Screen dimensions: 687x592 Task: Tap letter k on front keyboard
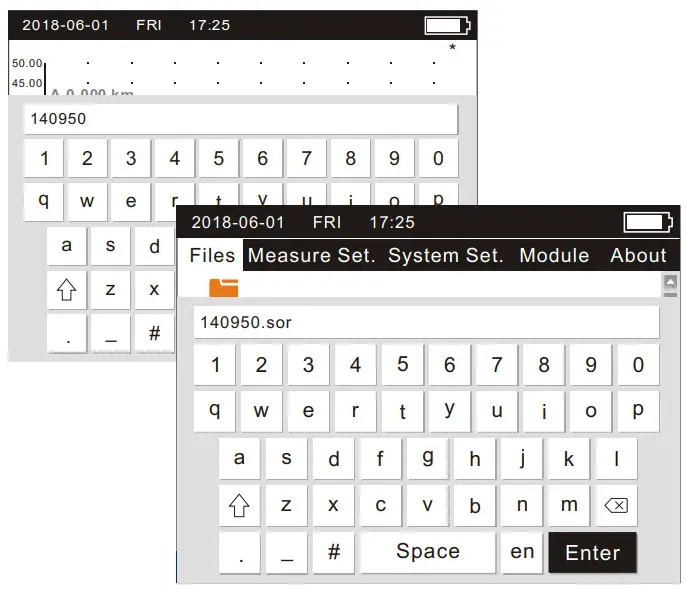coord(569,458)
